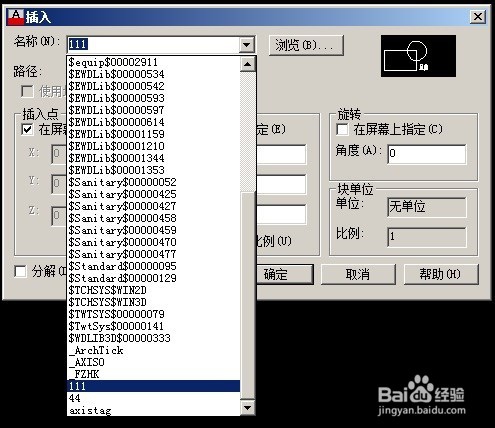Select $EWDLib$00001210 in the list
495x428 pixels.
pyautogui.click(x=153, y=146)
